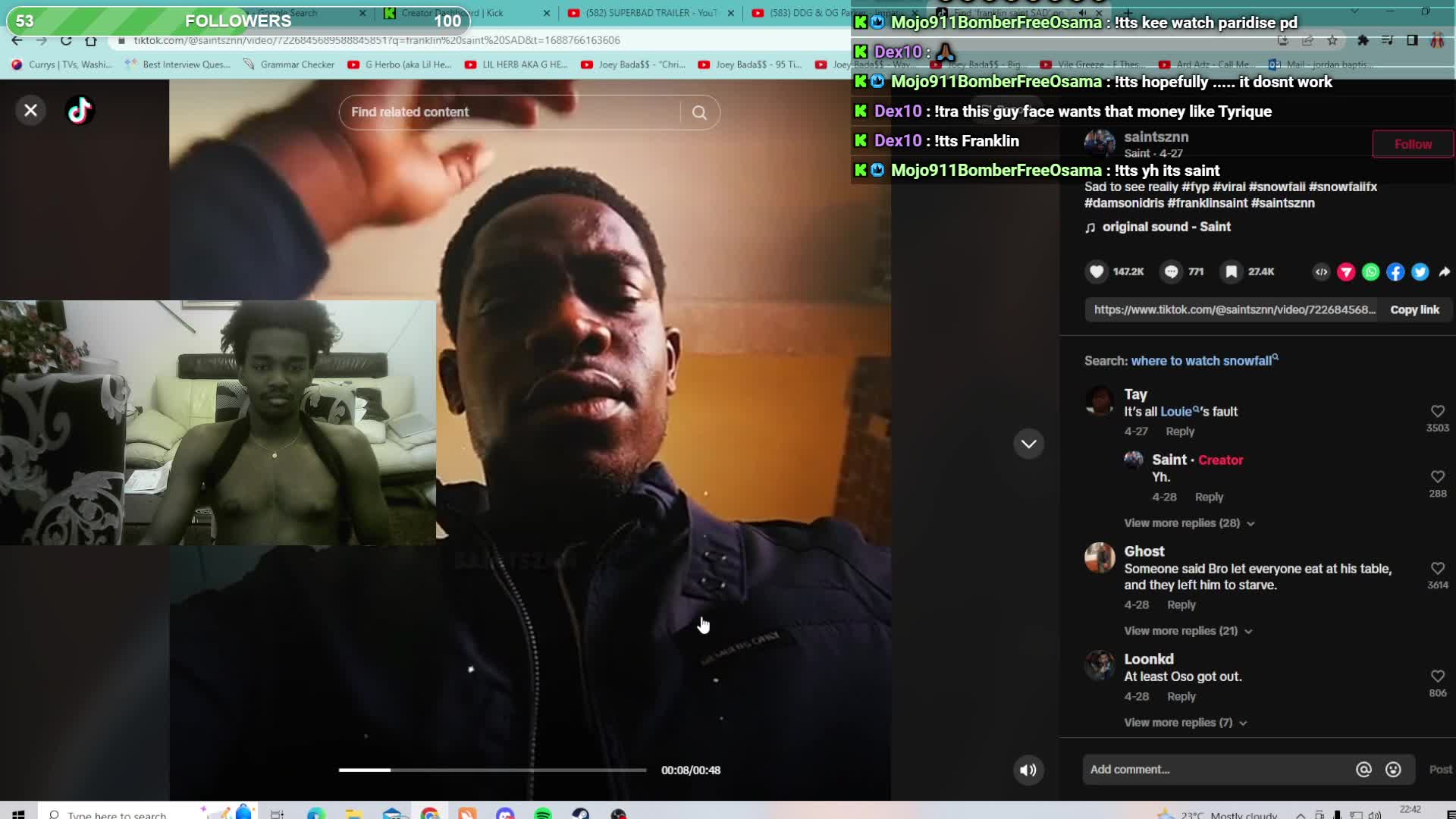Viewport: 1456px width, 819px height.
Task: Like Saint creator's reply
Action: (1437, 476)
